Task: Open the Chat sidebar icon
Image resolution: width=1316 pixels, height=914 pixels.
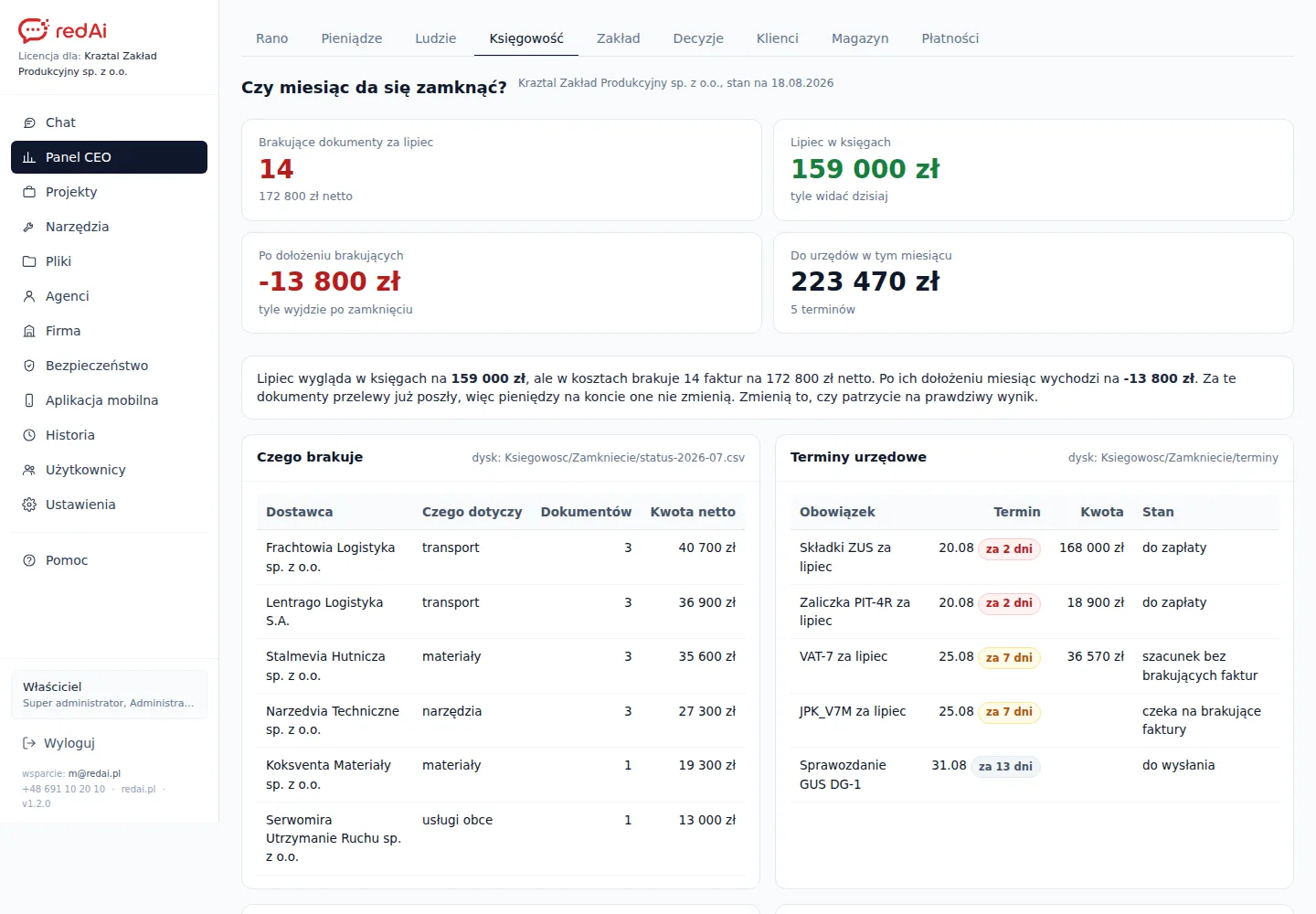Action: (x=29, y=122)
